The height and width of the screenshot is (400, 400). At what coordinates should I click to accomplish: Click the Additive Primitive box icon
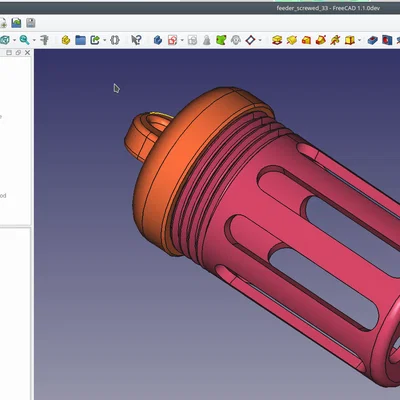pyautogui.click(x=350, y=40)
